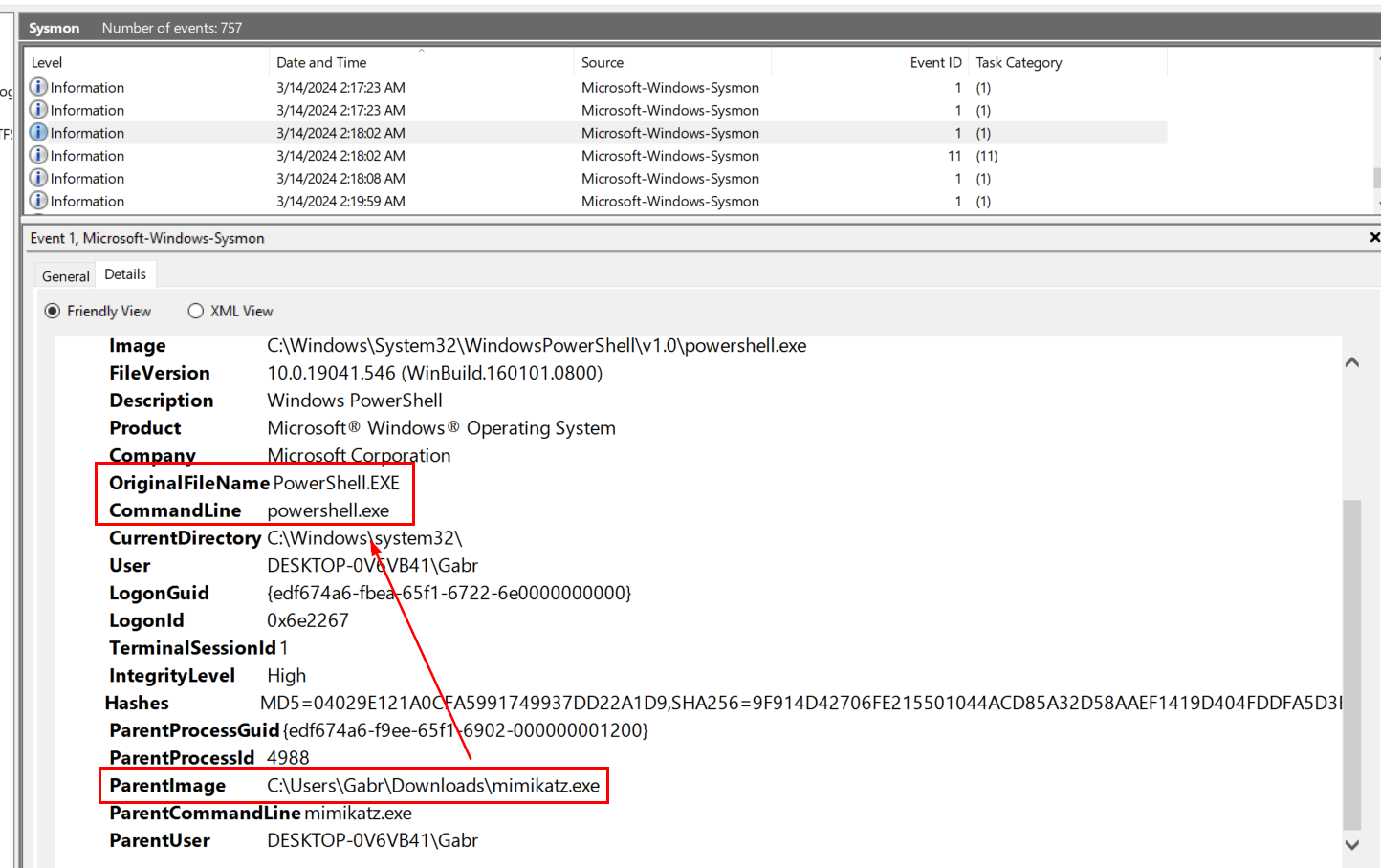Select the Friendly View radio button
1381x868 pixels.
53,311
